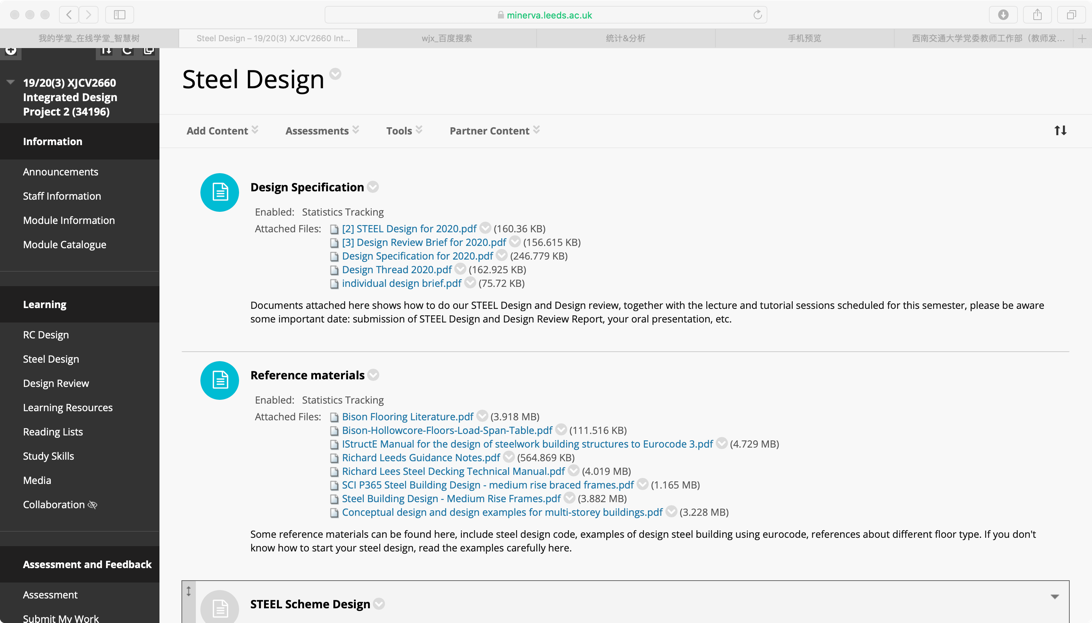Open options chevron for [2] STEEL Design for 2020.pdf
This screenshot has width=1092, height=623.
coord(485,228)
